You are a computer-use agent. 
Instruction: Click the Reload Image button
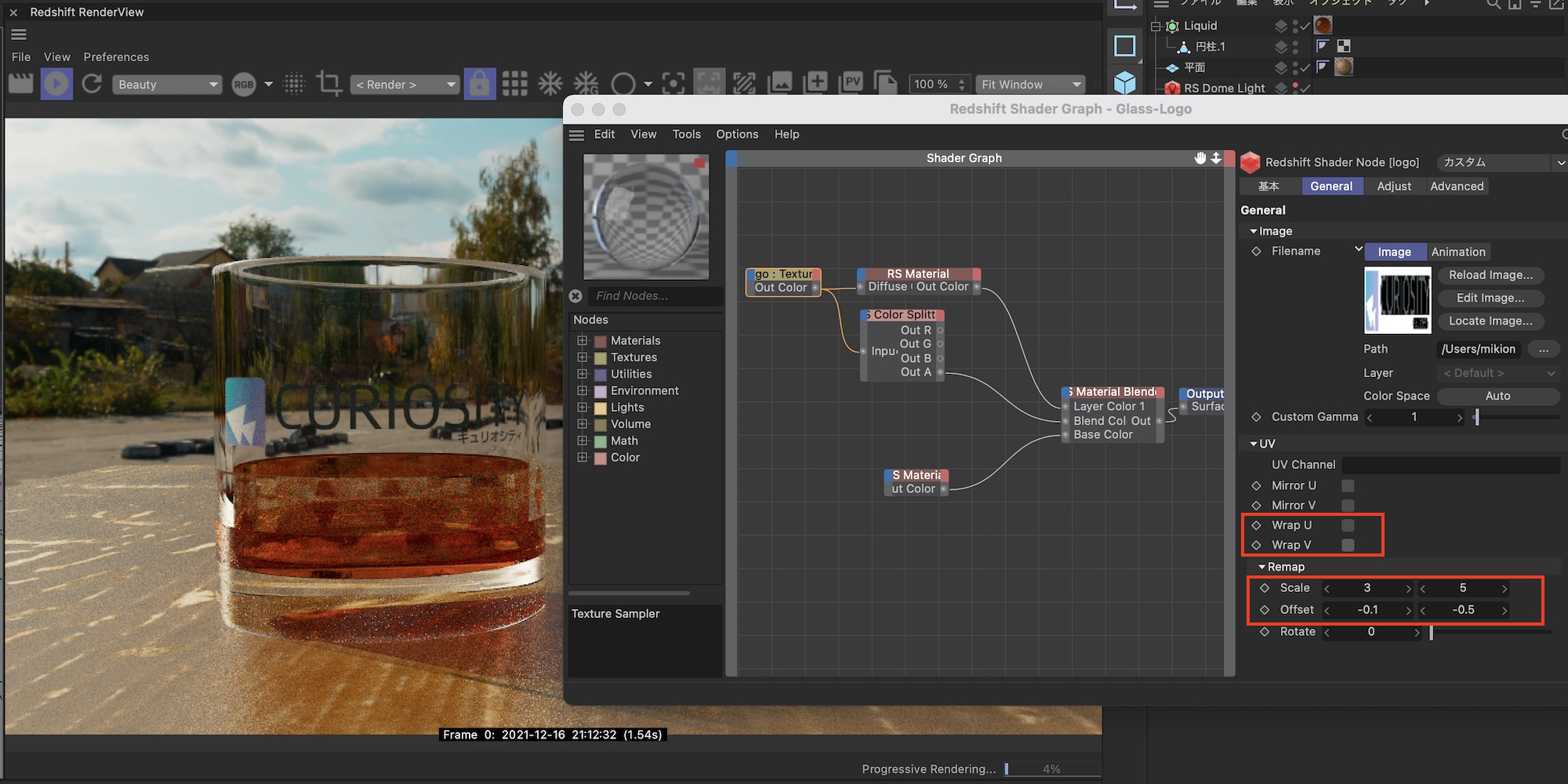pyautogui.click(x=1490, y=275)
